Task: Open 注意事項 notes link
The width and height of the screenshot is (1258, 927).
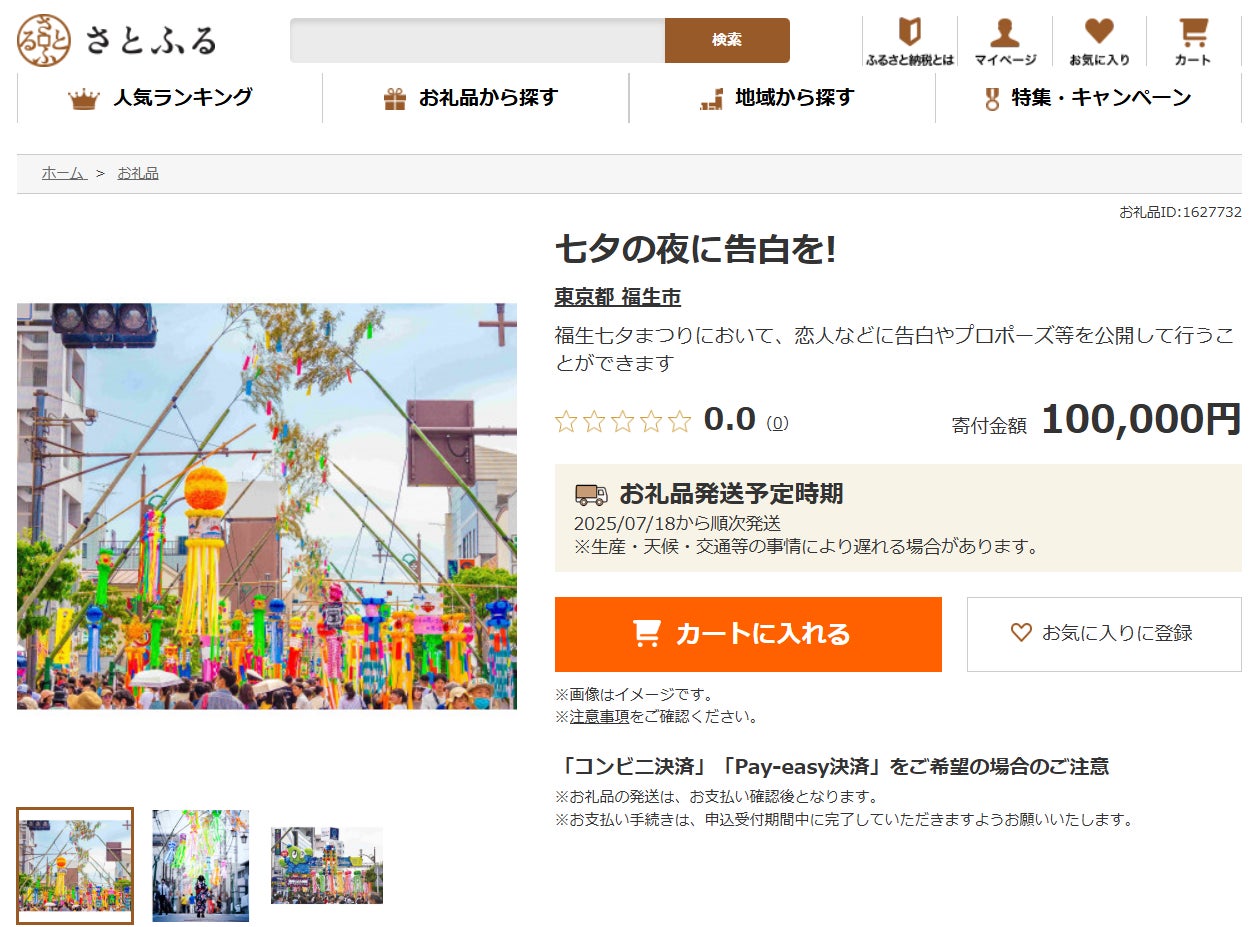Action: 599,716
